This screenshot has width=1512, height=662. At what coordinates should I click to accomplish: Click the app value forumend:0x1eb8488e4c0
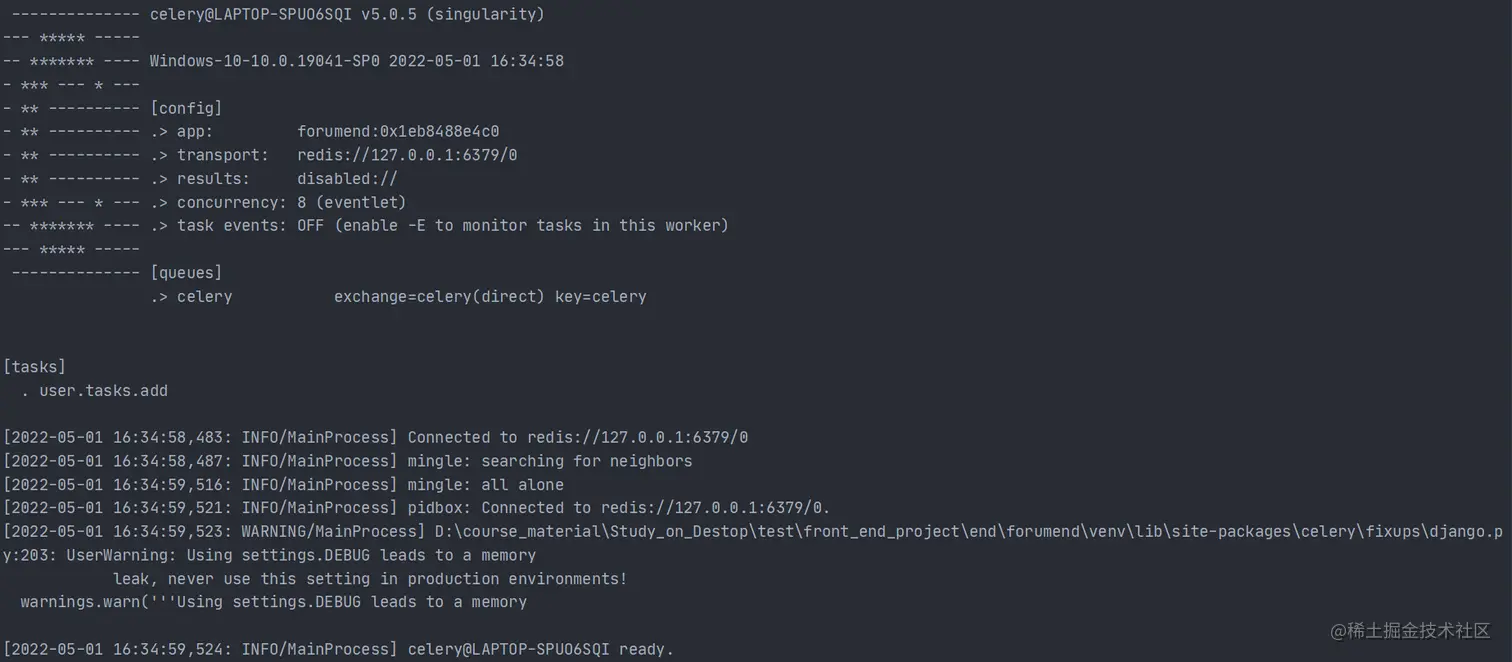[x=398, y=131]
